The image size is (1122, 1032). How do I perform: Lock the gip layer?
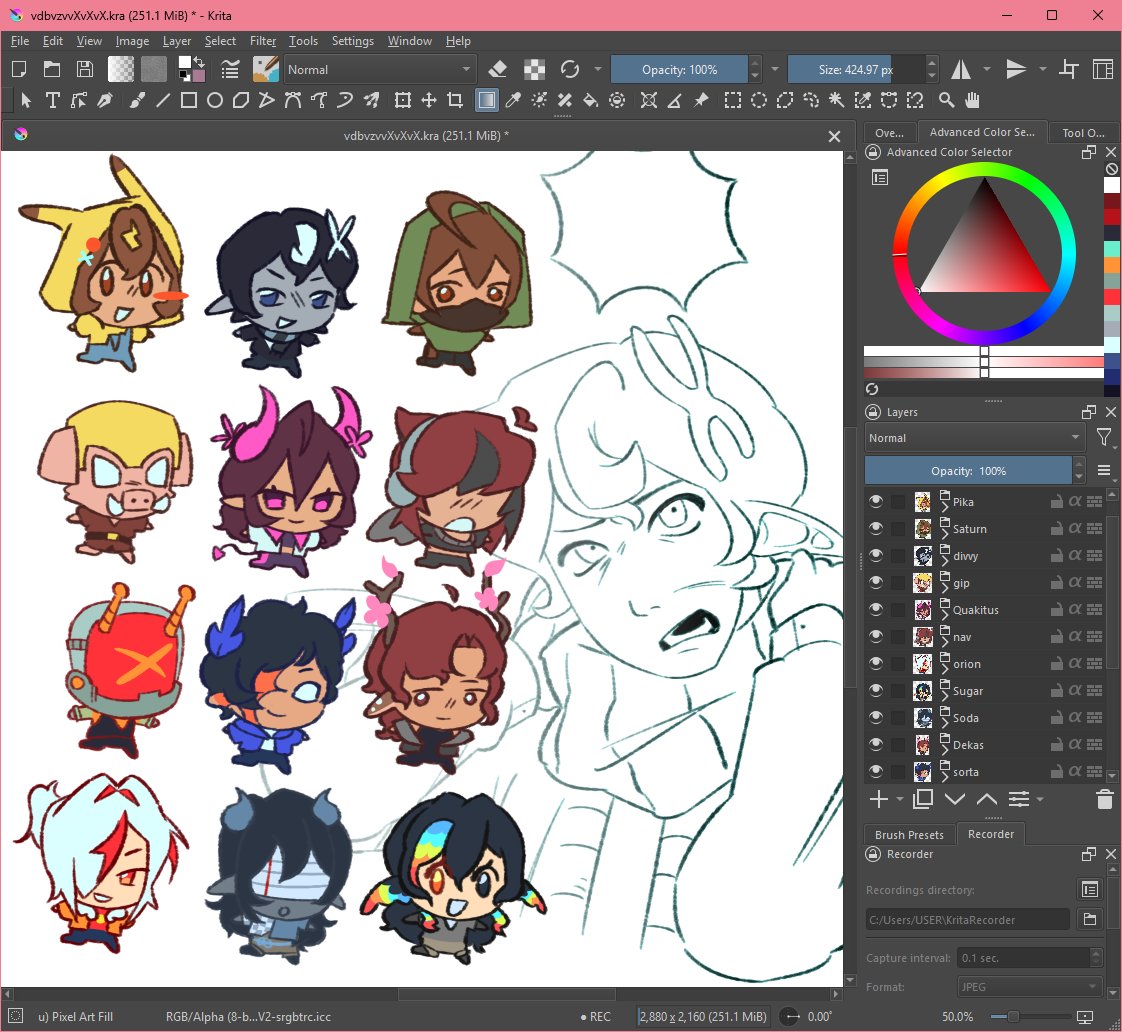pyautogui.click(x=1056, y=583)
